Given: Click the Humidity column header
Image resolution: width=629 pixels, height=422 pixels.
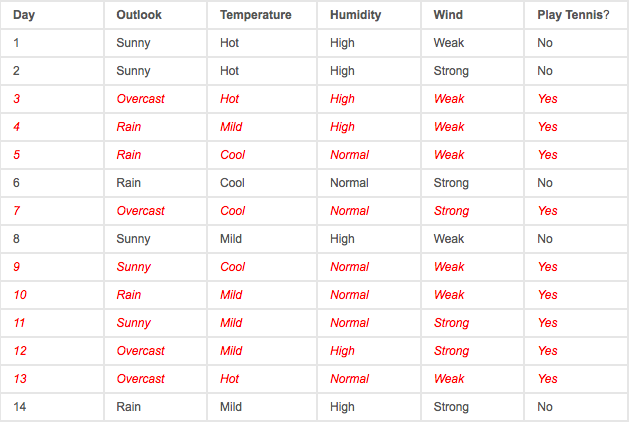Looking at the screenshot, I should click(369, 15).
